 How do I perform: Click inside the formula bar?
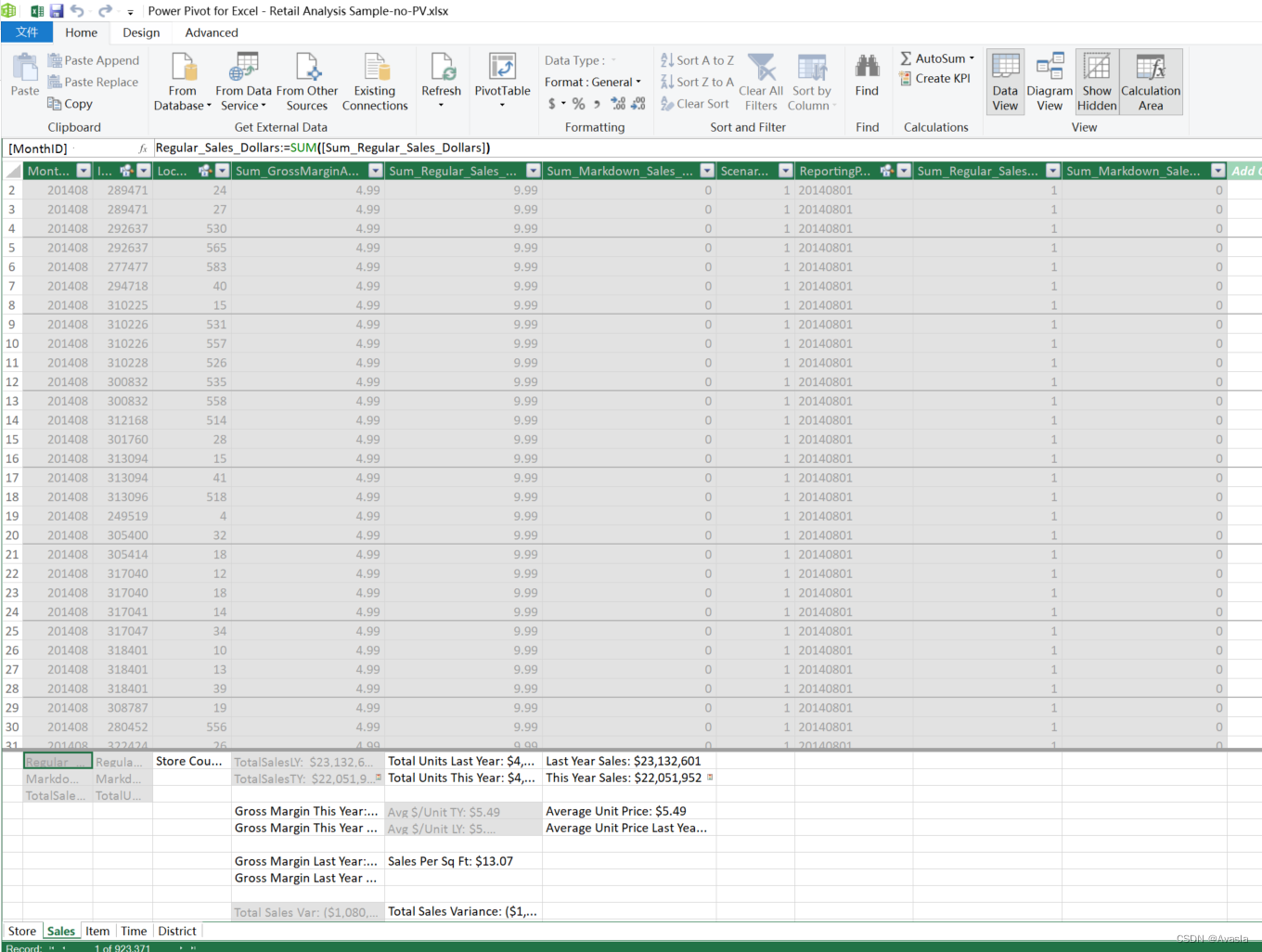click(x=371, y=148)
